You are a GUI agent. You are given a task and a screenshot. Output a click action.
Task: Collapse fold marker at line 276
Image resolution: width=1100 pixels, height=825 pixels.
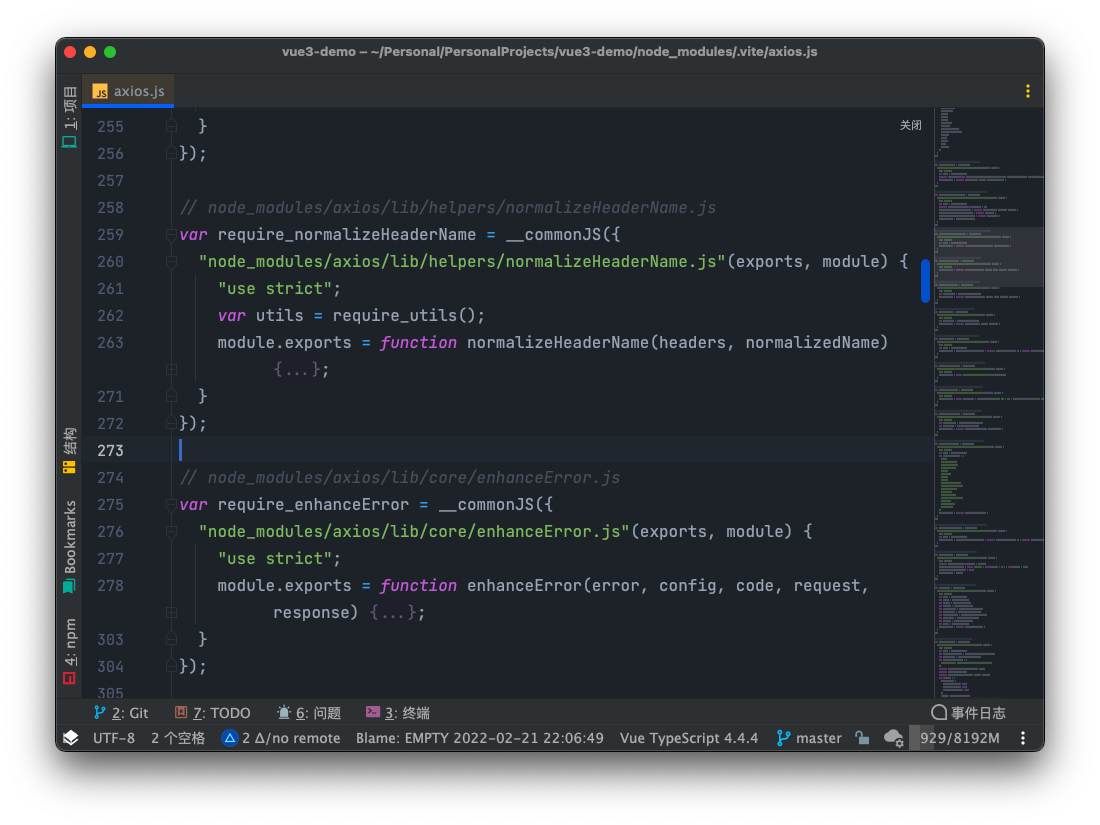(x=171, y=532)
